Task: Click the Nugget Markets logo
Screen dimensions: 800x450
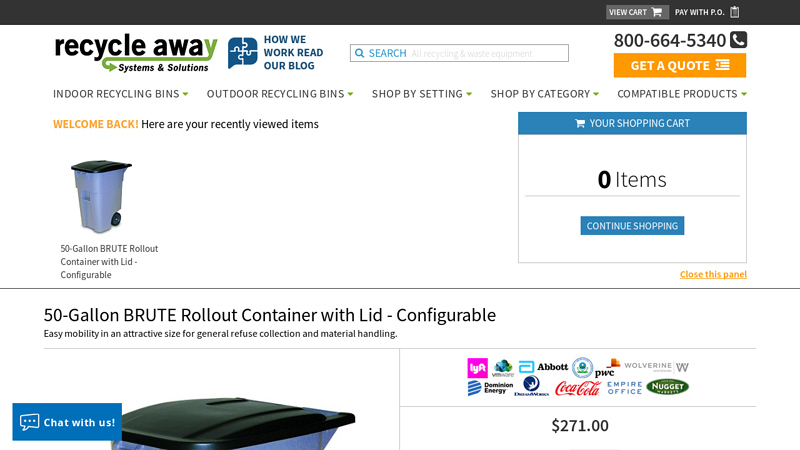Action: coord(667,387)
